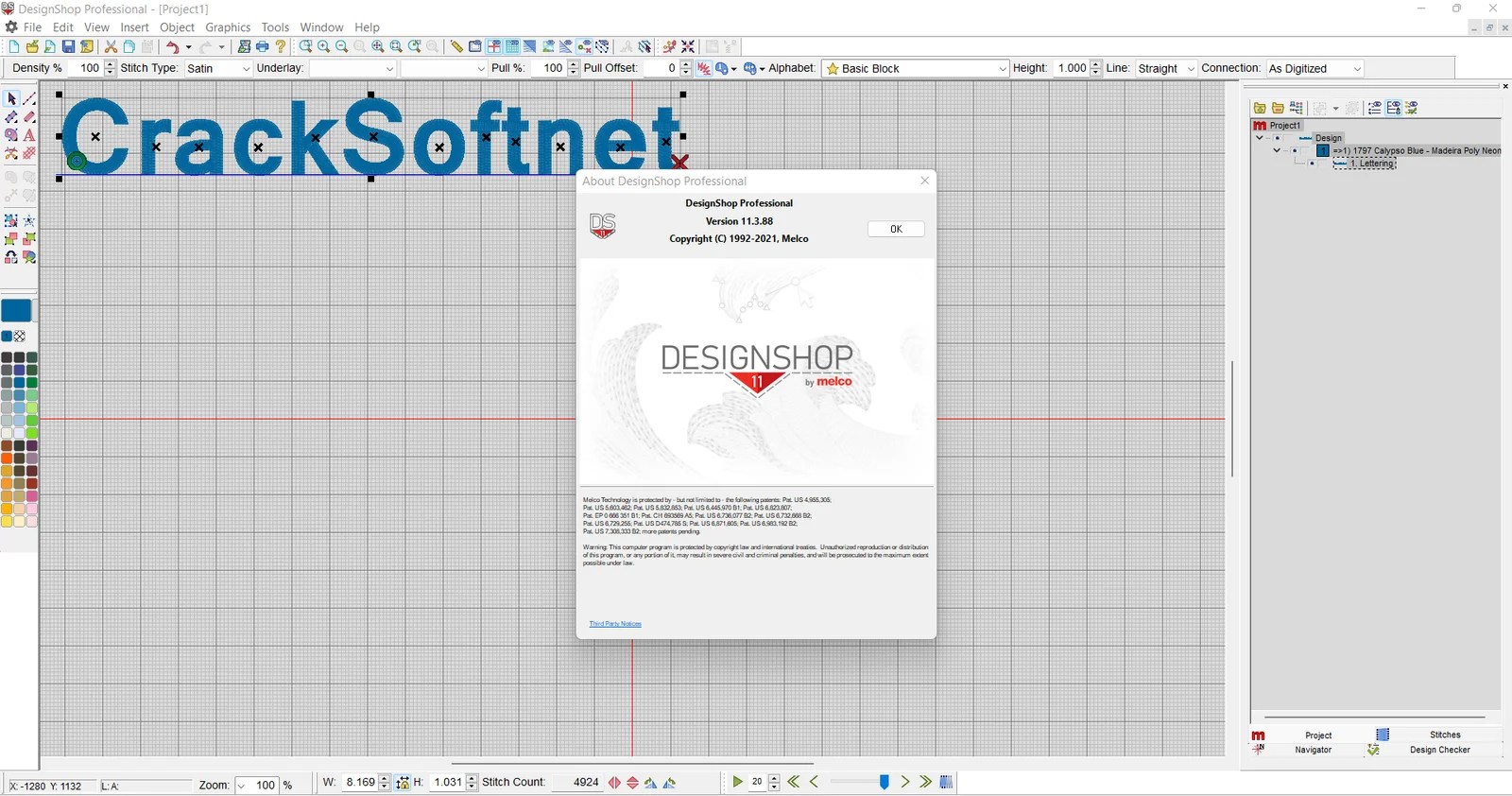Open the Edit menu
Image resolution: width=1512 pixels, height=796 pixels.
point(63,27)
